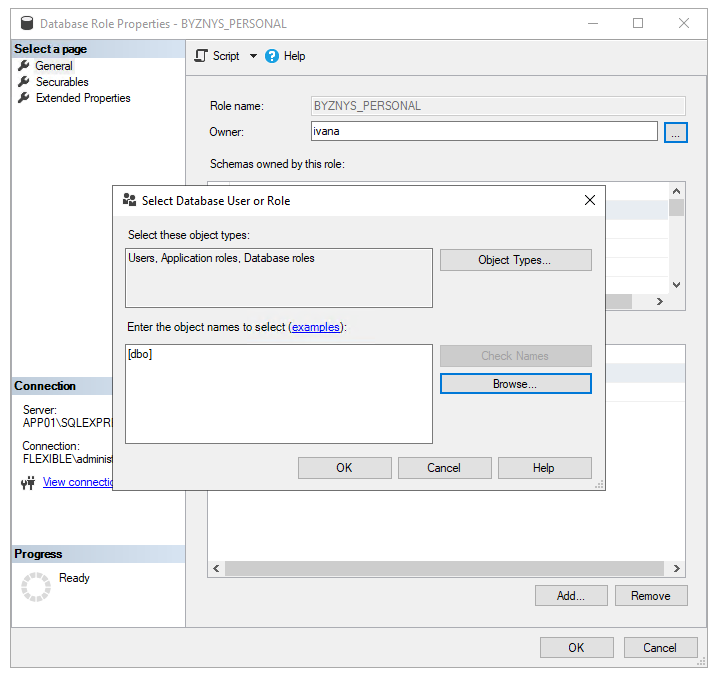Viewport: 721px width, 680px height.
Task: Cancel the Select Database User dialog
Action: [444, 468]
